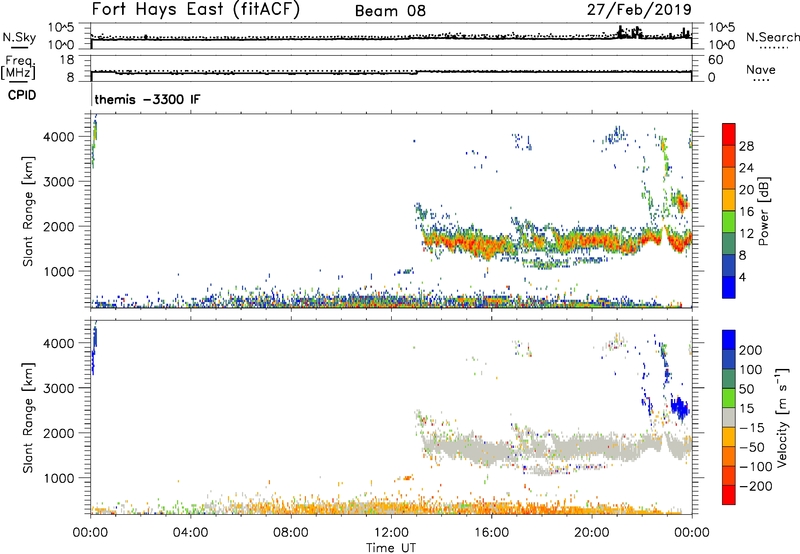
Task: Click the "08:00" time tick label
Action: [291, 533]
